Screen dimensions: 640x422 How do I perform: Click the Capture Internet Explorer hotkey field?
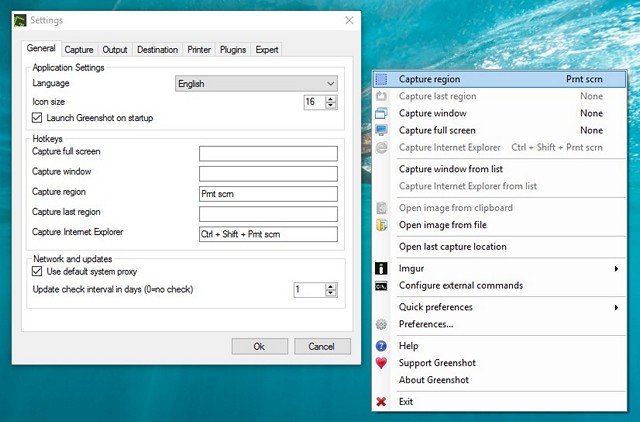[268, 234]
